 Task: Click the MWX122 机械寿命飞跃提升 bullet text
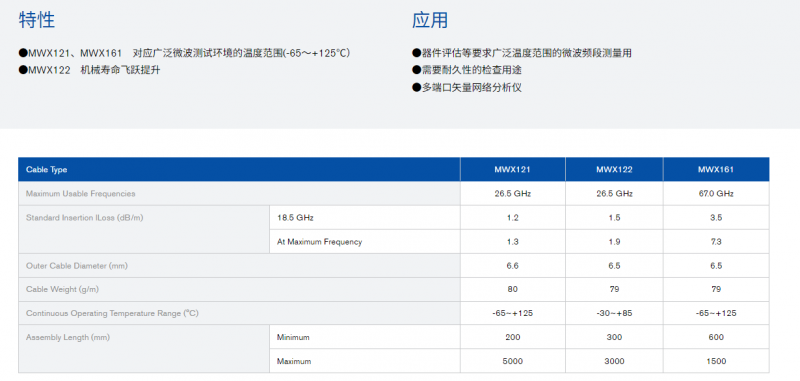click(89, 70)
